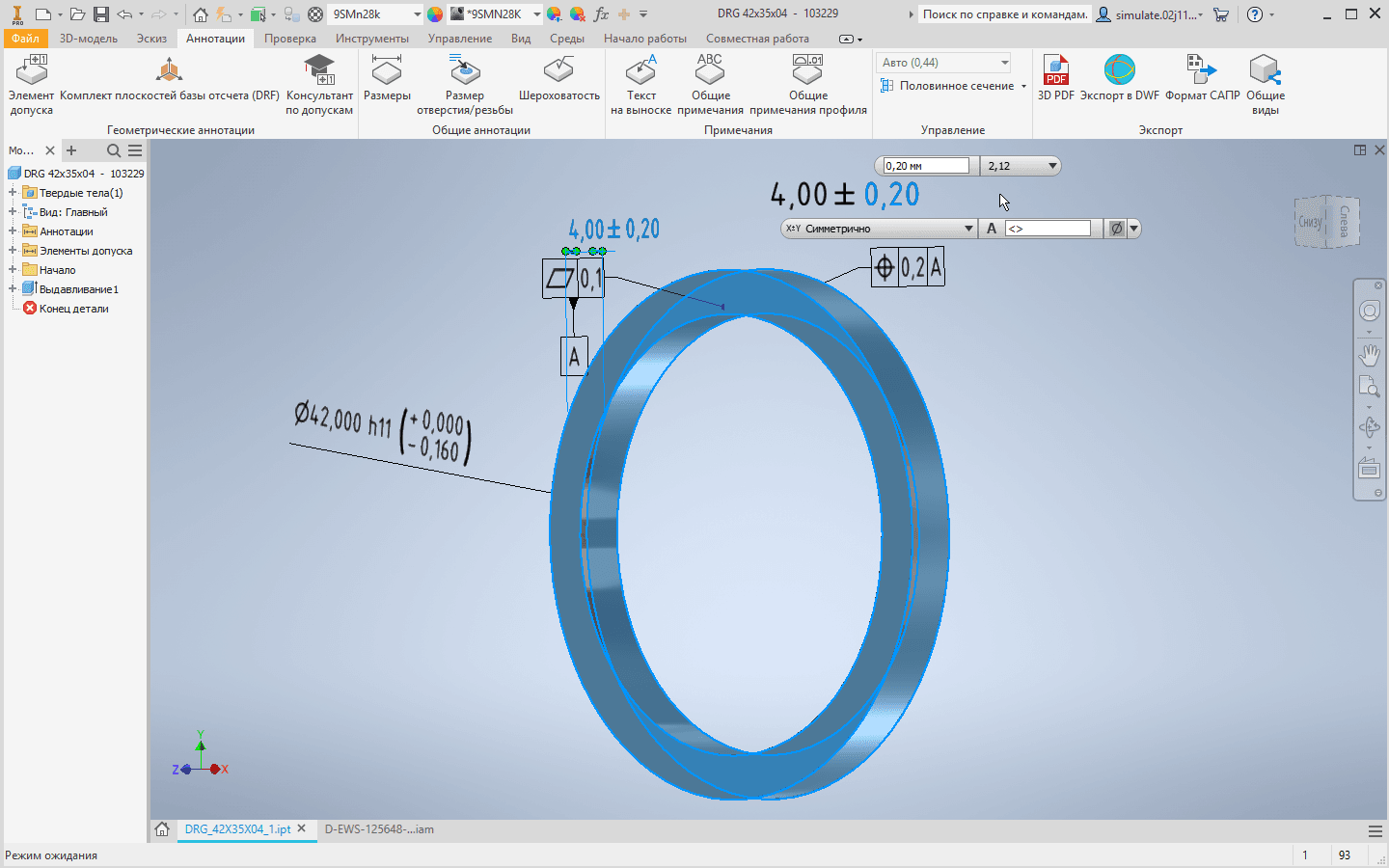
Task: Open the model browser hamburger menu
Action: [x=135, y=150]
